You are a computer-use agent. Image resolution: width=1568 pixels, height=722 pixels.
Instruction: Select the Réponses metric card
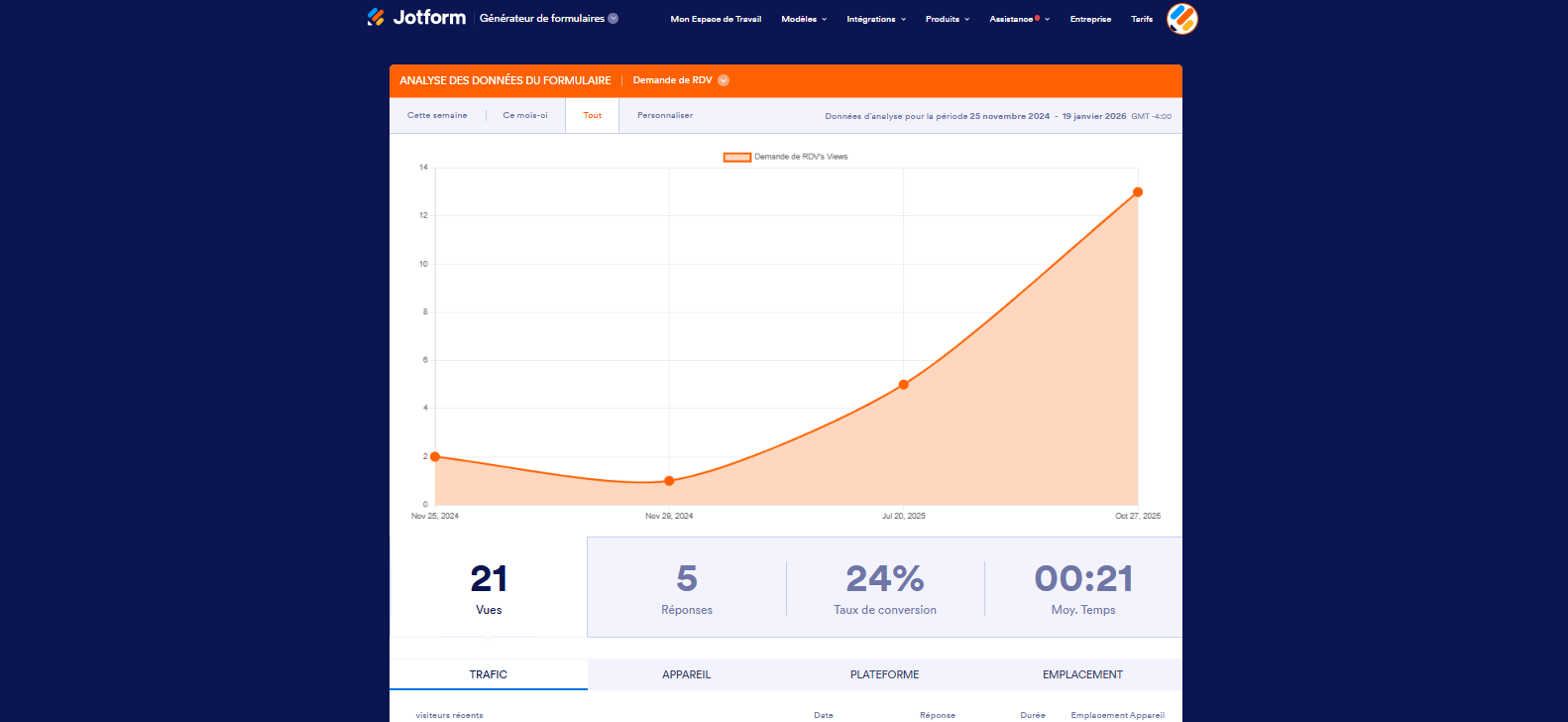coord(686,588)
